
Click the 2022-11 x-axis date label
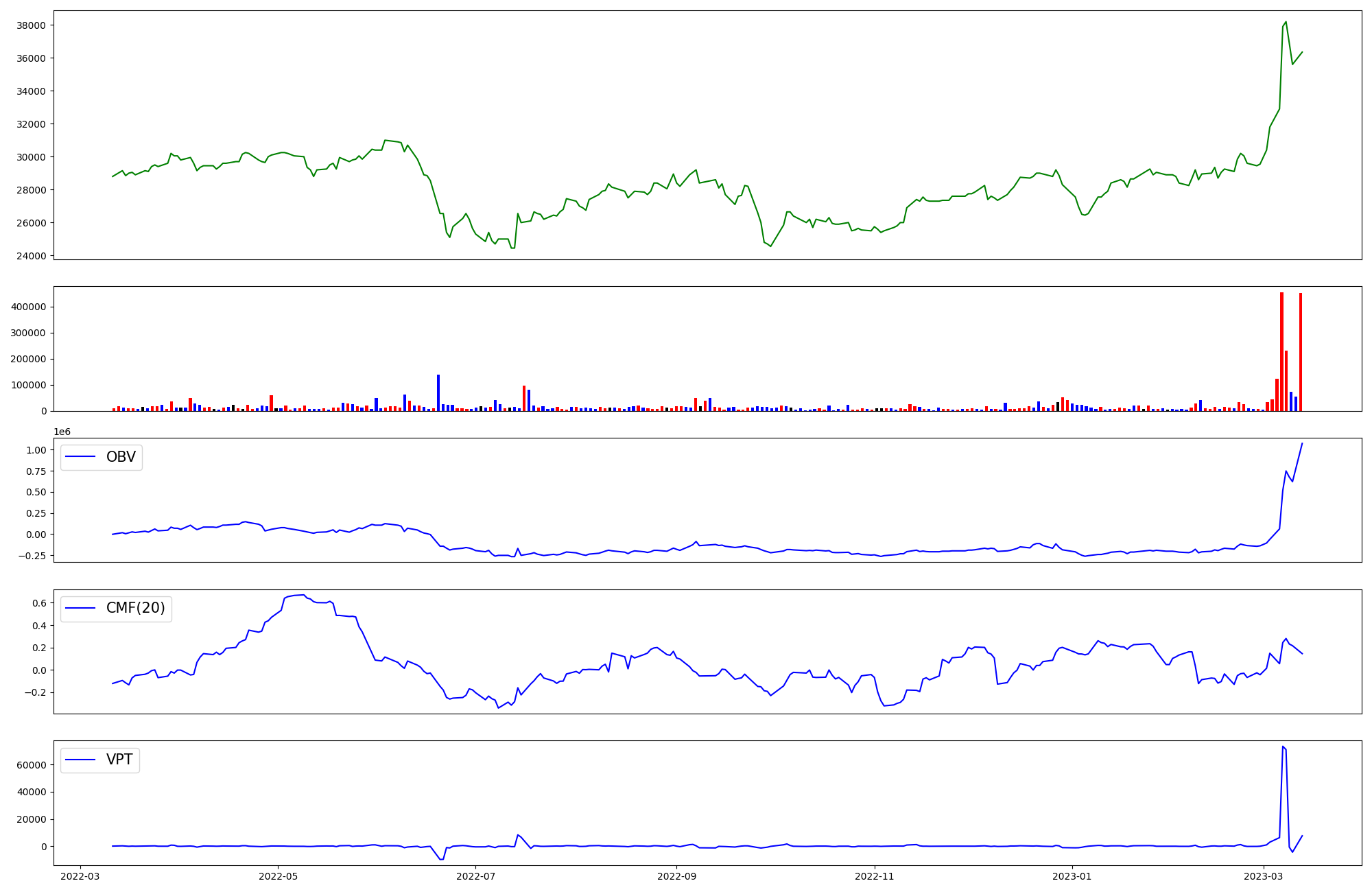pyautogui.click(x=875, y=876)
